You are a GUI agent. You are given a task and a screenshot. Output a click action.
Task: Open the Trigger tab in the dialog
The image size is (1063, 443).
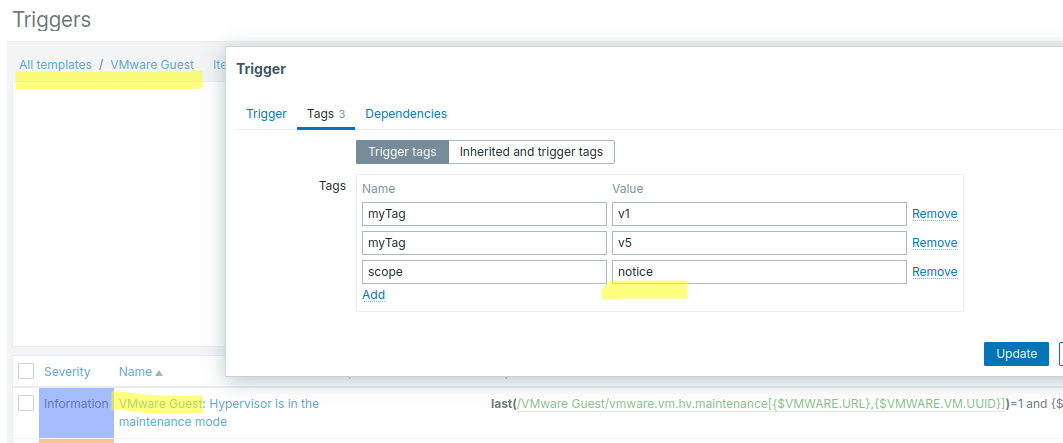[266, 114]
